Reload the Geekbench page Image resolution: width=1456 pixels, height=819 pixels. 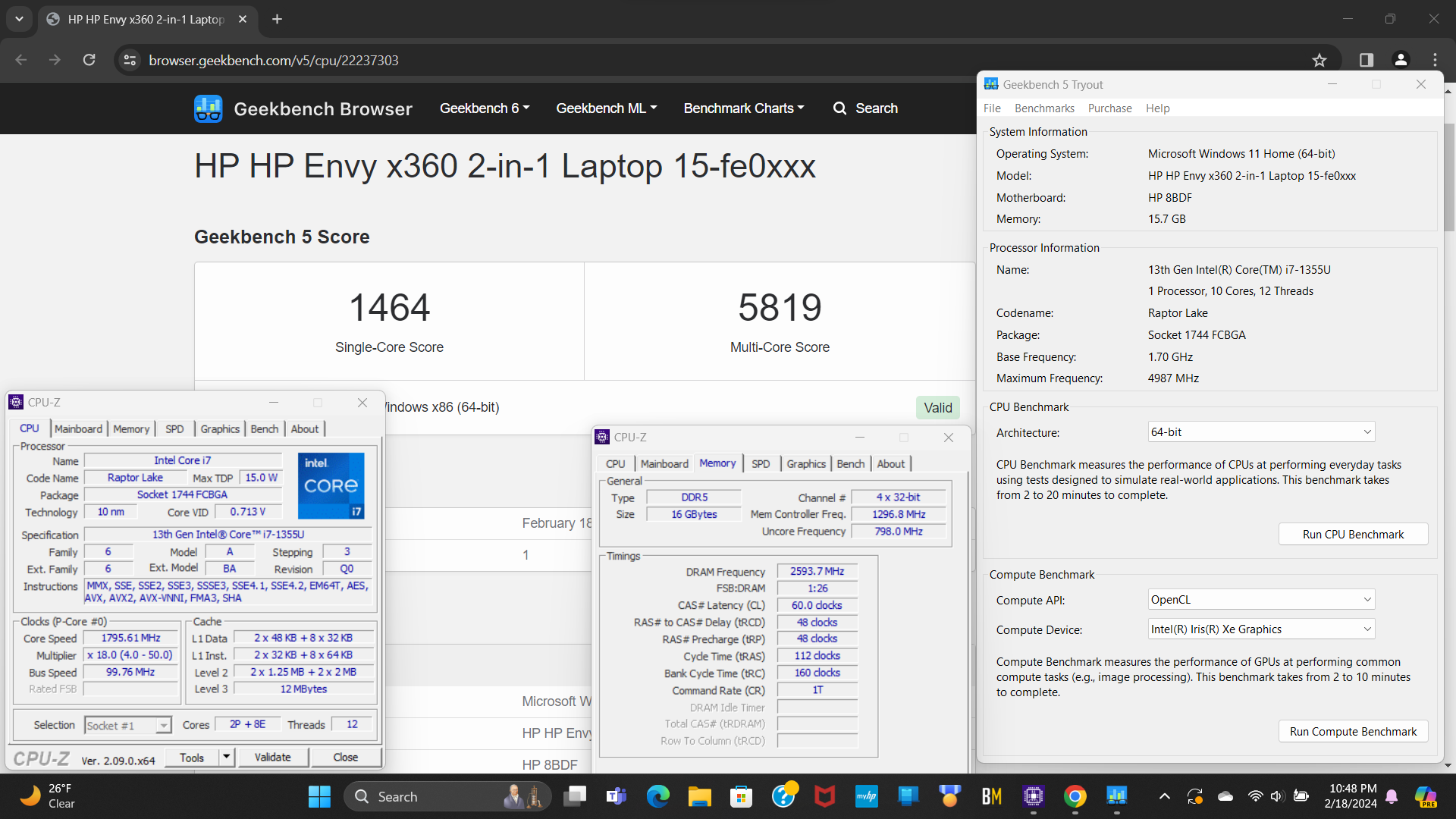tap(89, 60)
